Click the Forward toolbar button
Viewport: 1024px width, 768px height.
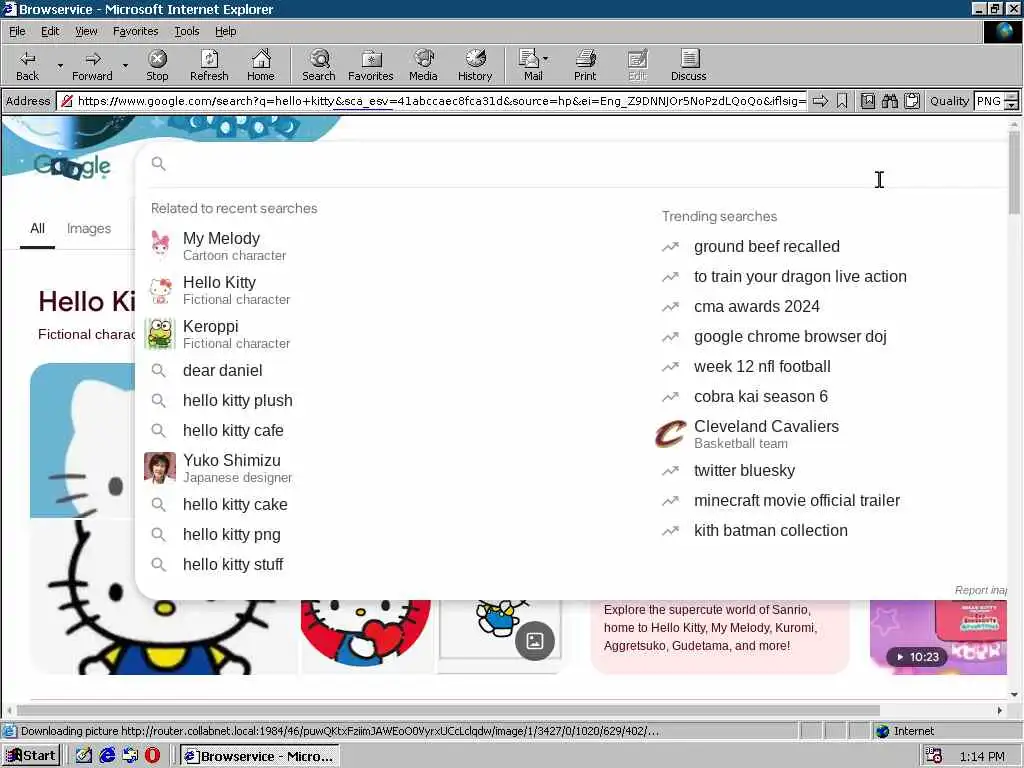click(x=92, y=65)
